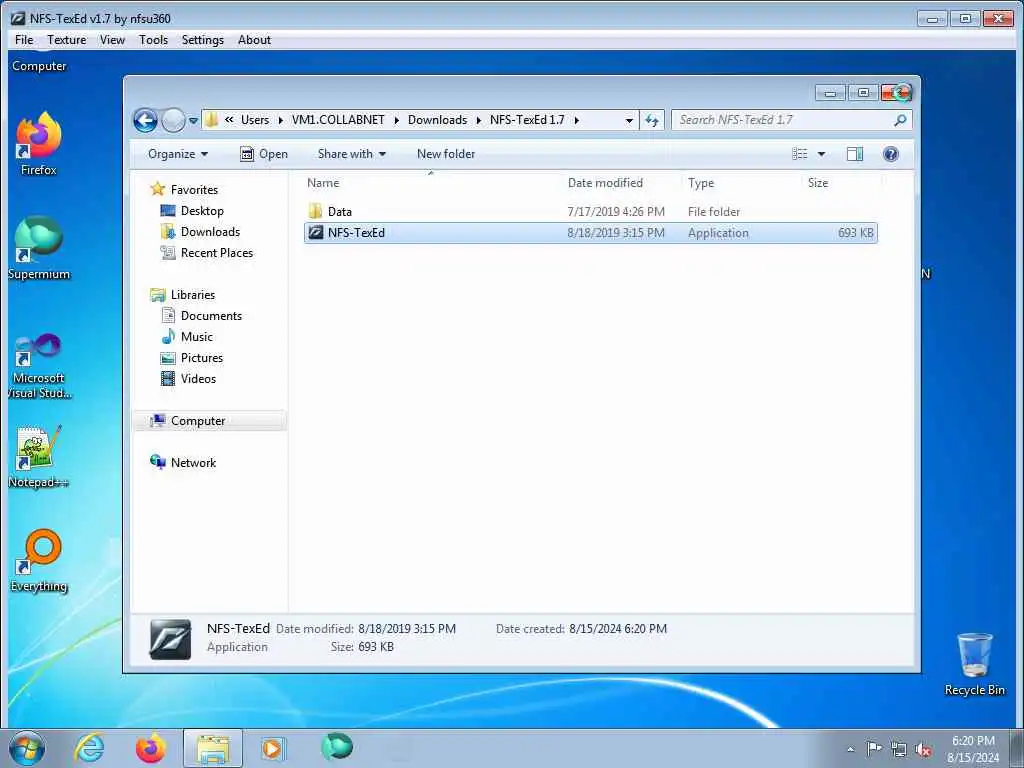Select the Supermium desktop shortcut icon

[39, 248]
